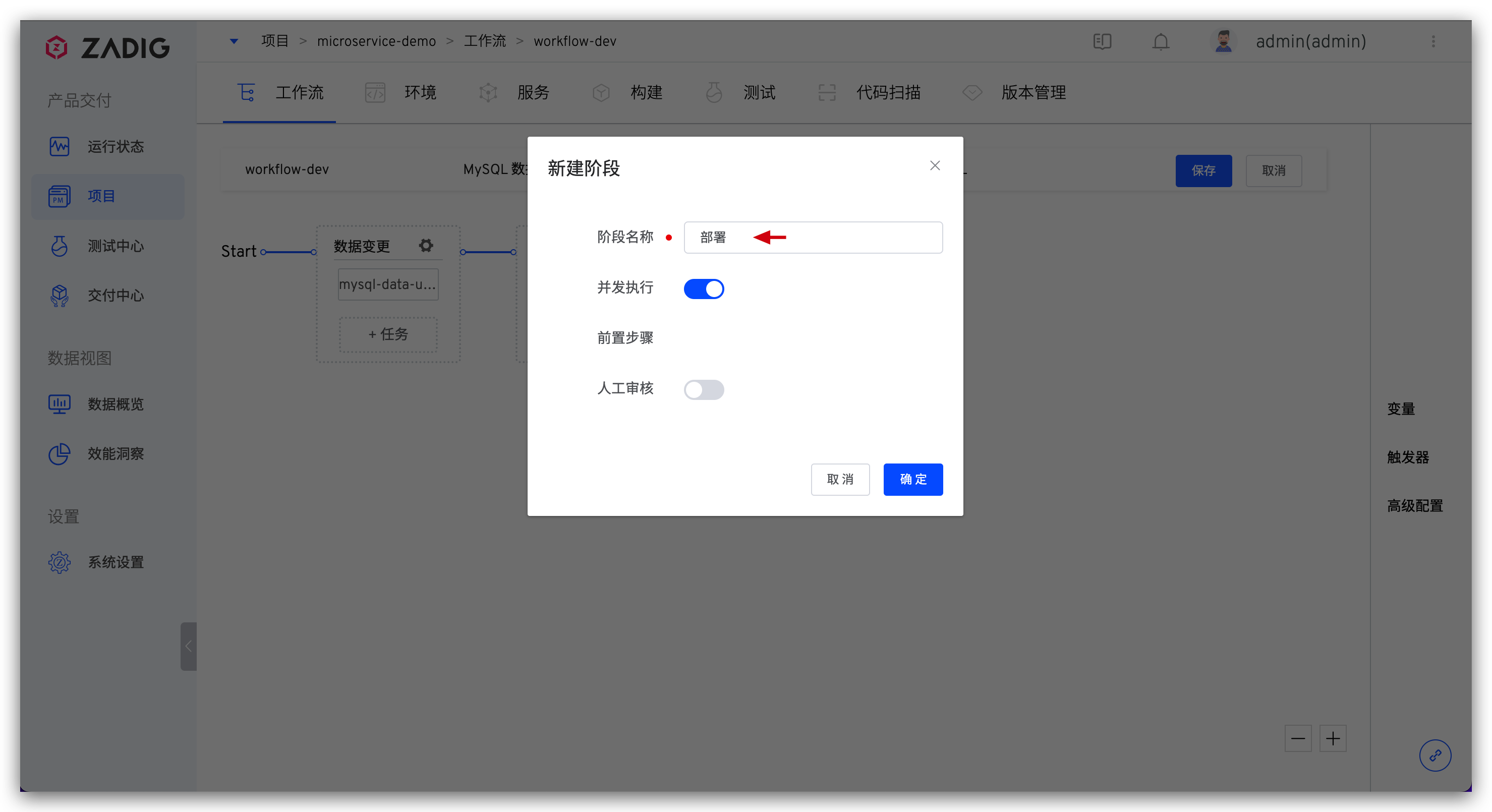Open the documentation book icon
The height and width of the screenshot is (812, 1492).
point(1102,42)
